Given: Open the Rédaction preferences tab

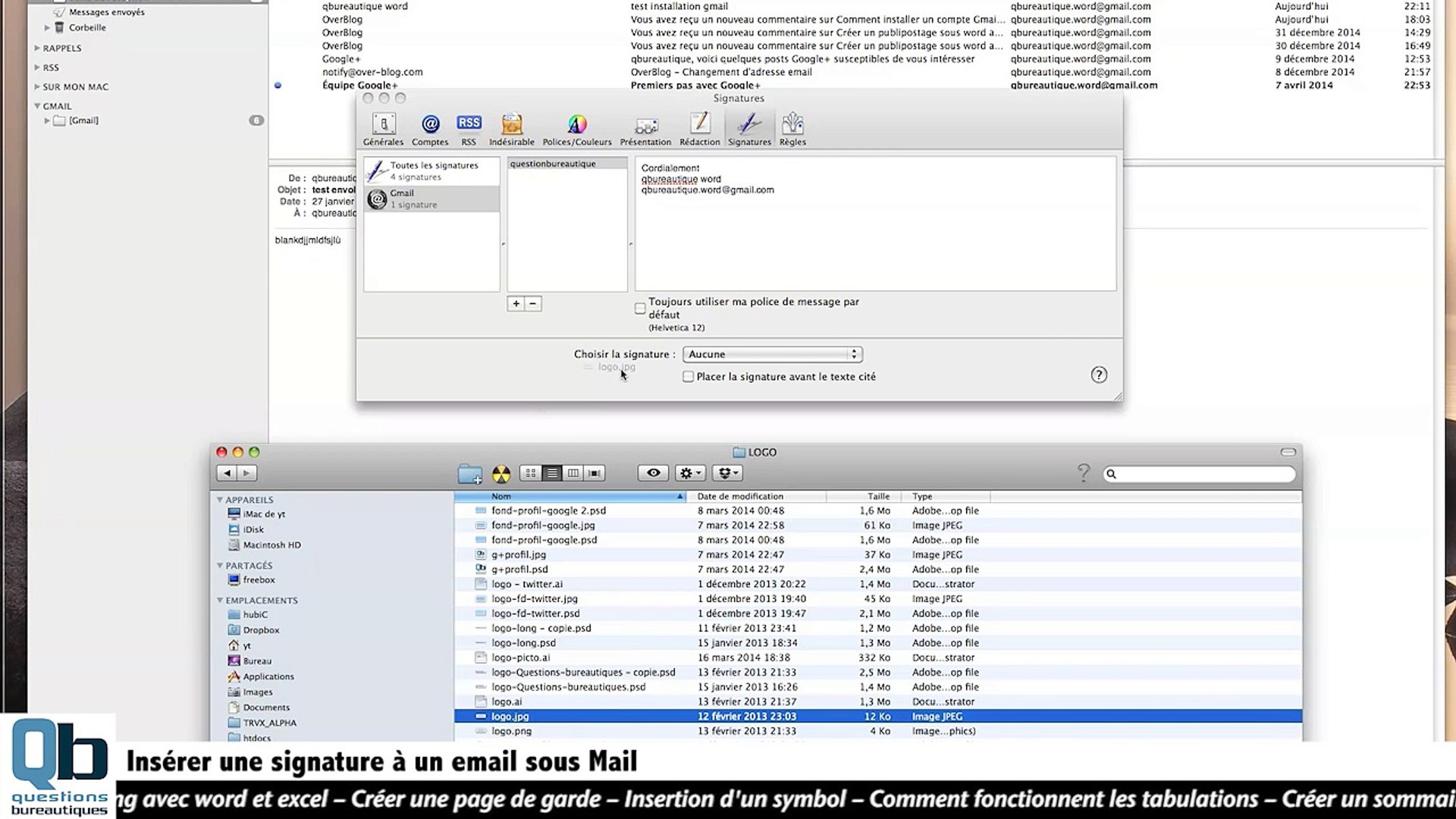Looking at the screenshot, I should [699, 128].
